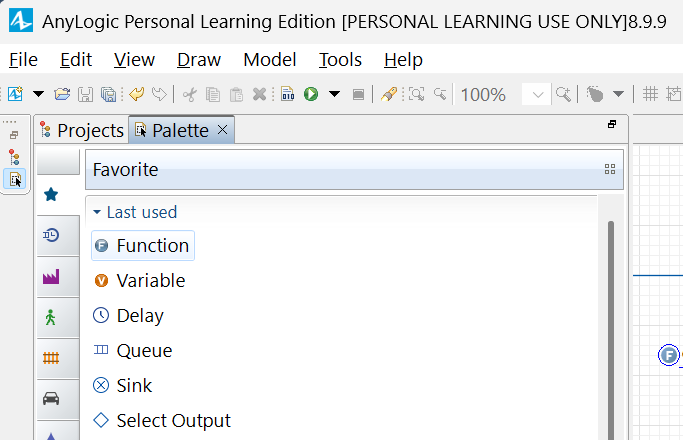Open the Rail Library palette icon

coord(51,358)
